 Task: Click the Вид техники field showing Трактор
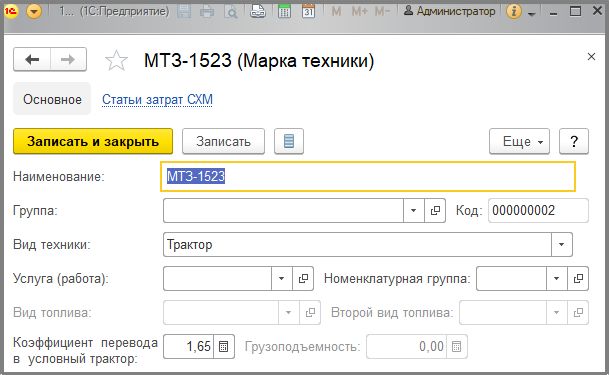[x=357, y=245]
